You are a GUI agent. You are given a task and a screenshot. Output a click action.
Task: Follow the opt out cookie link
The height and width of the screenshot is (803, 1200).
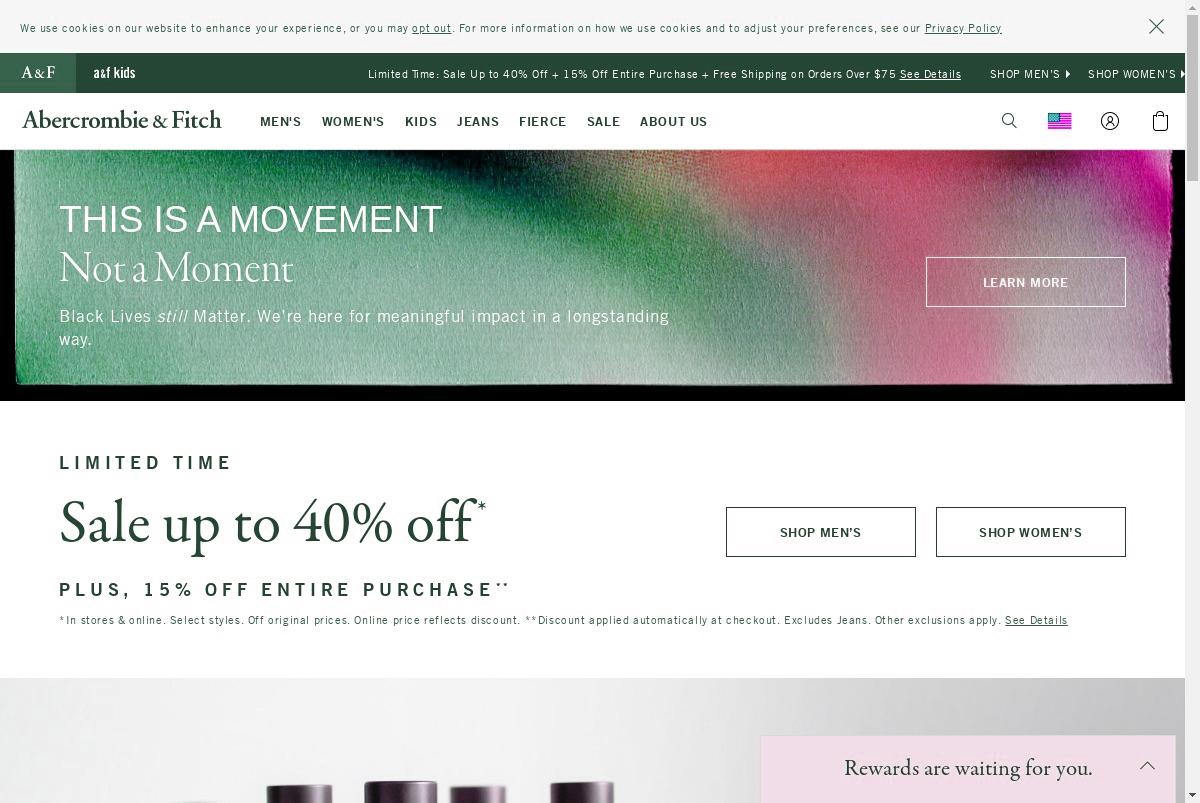(x=432, y=28)
